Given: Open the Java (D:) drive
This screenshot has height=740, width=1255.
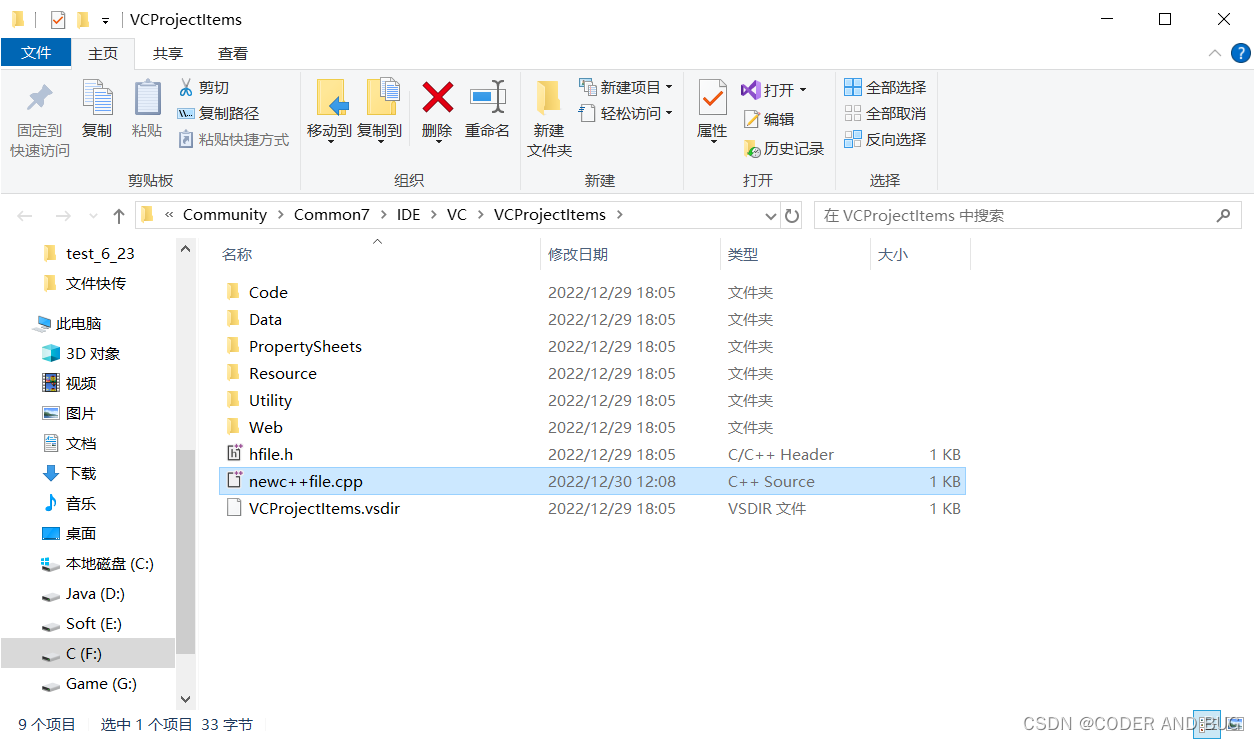Looking at the screenshot, I should 95,593.
